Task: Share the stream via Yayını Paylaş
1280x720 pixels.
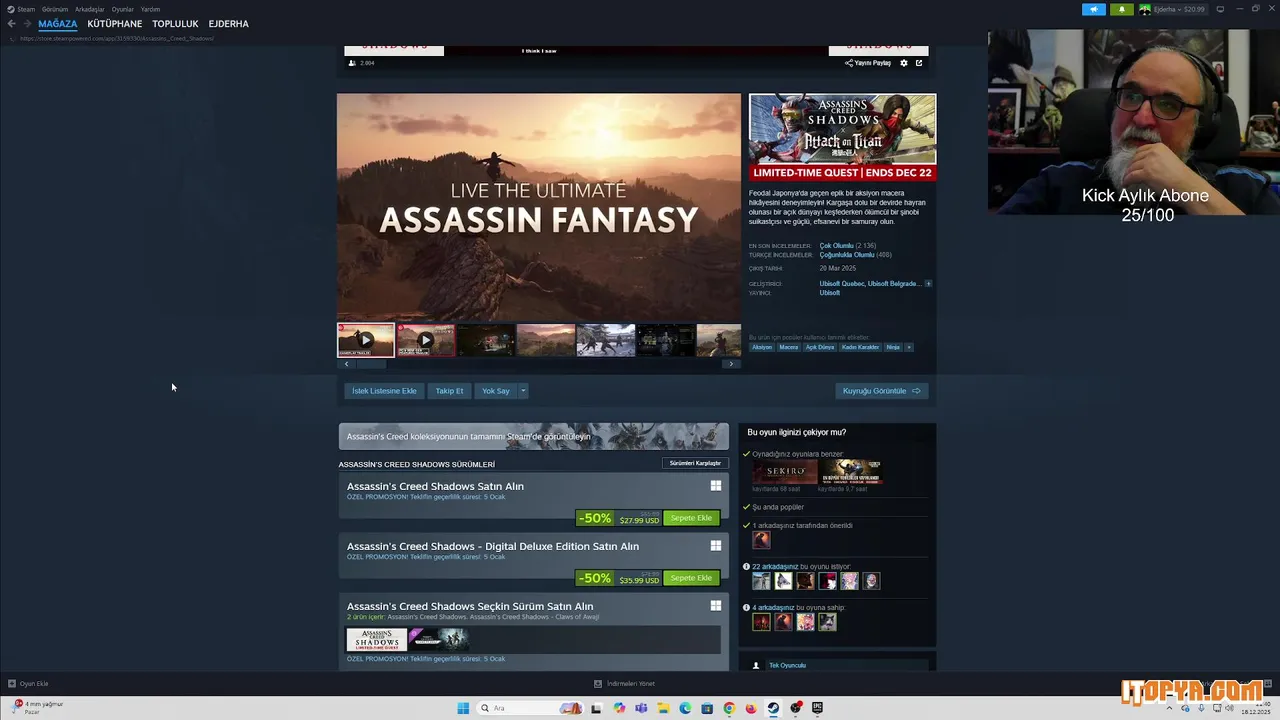Action: (x=868, y=63)
